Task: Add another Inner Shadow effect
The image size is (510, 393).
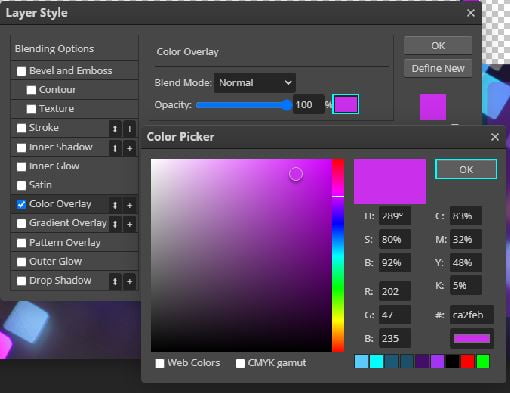Action: pyautogui.click(x=130, y=148)
